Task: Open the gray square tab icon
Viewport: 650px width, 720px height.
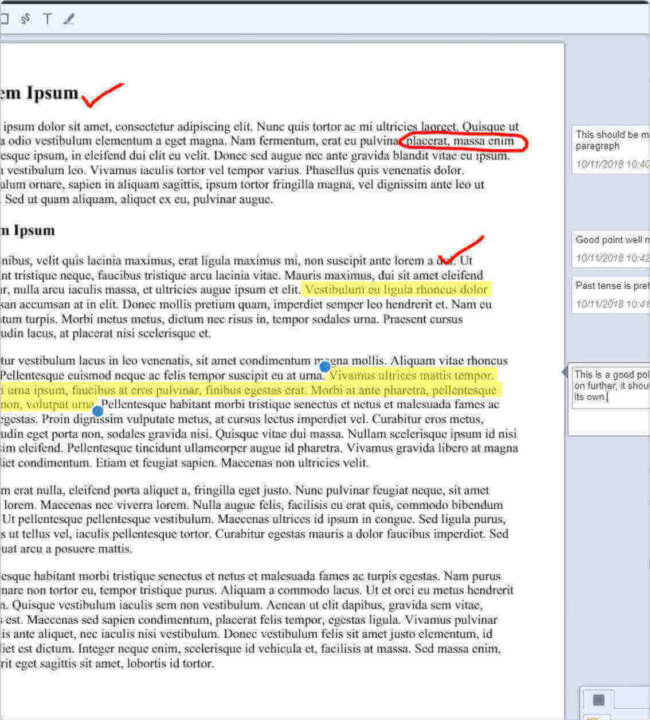Action: coord(598,700)
